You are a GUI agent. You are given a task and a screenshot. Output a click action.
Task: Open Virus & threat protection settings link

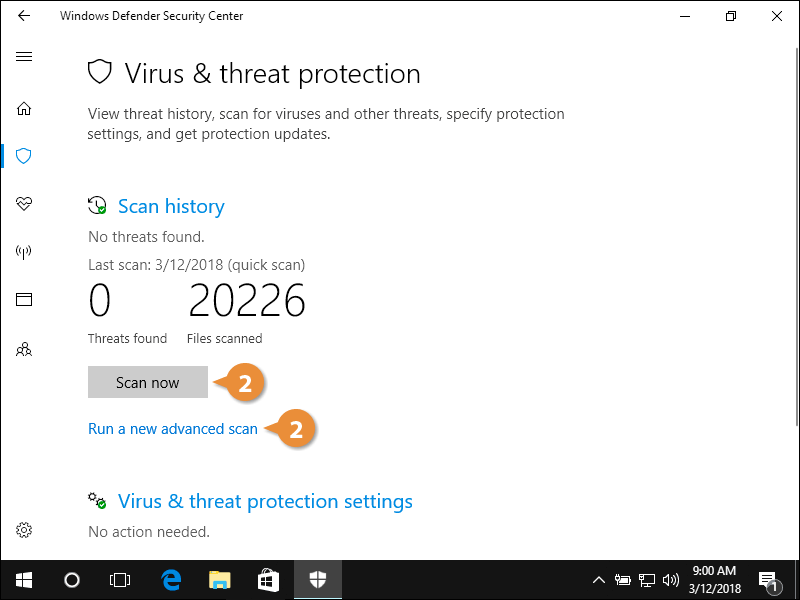265,501
